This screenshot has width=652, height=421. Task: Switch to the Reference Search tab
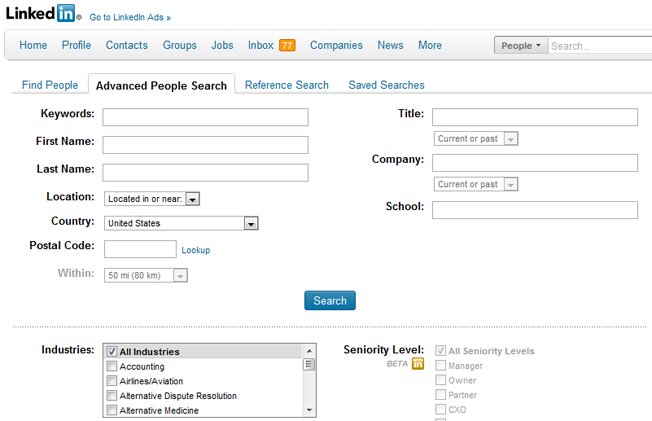[287, 85]
